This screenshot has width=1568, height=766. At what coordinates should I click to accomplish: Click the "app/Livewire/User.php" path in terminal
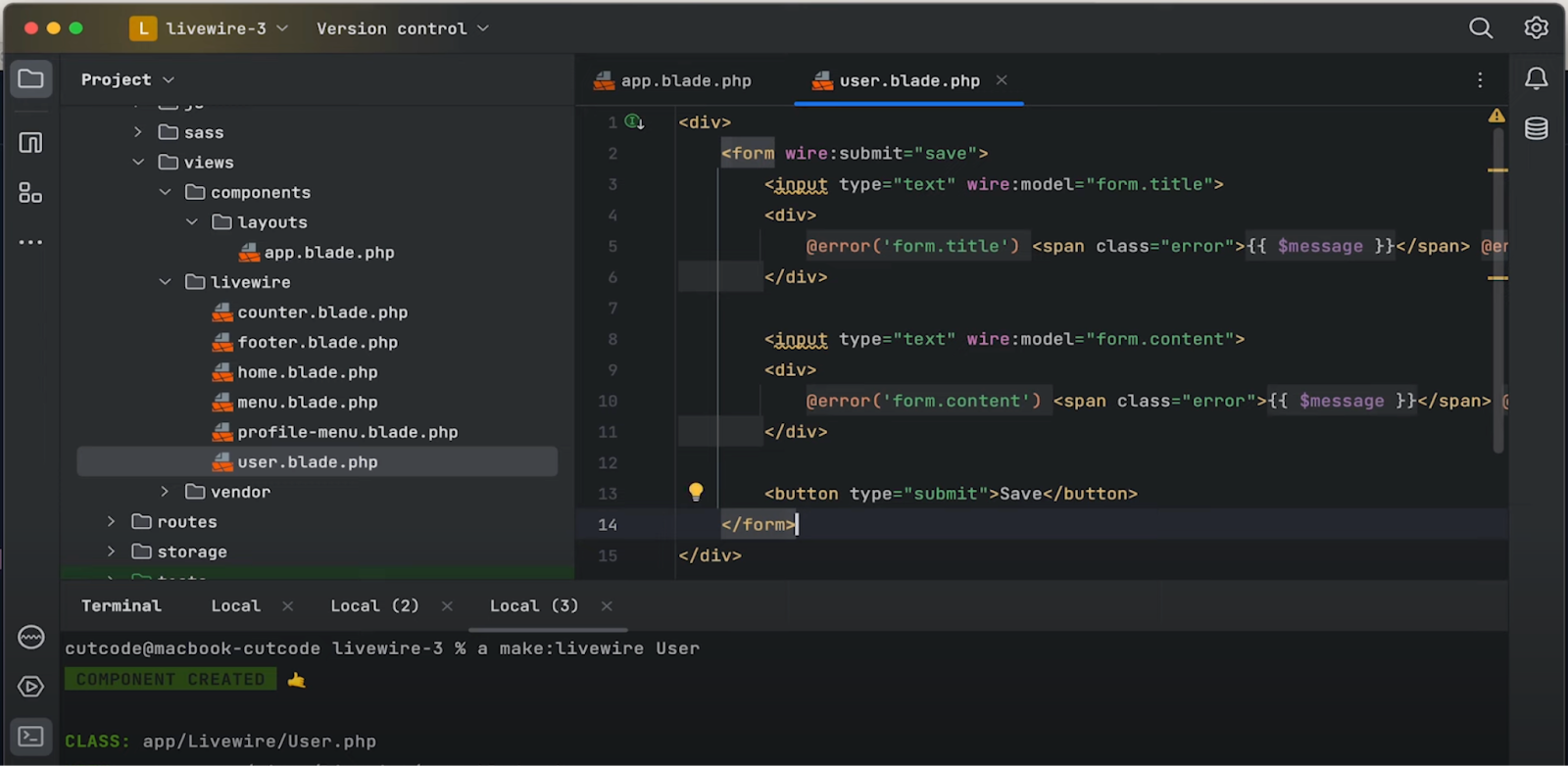260,742
